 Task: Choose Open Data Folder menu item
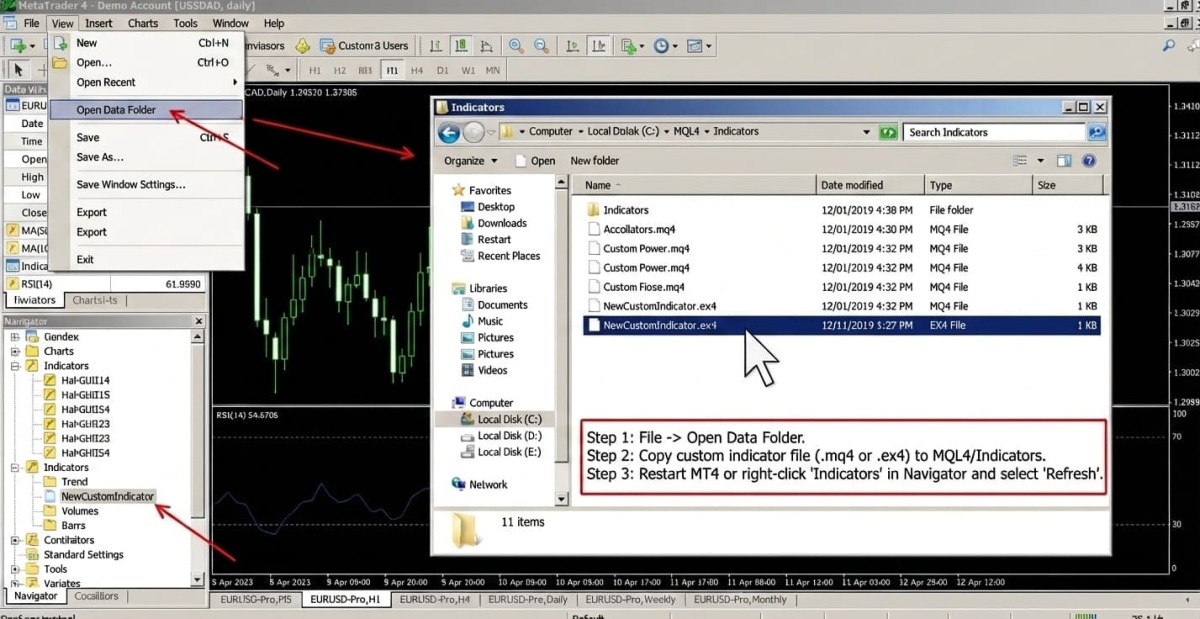pyautogui.click(x=146, y=110)
